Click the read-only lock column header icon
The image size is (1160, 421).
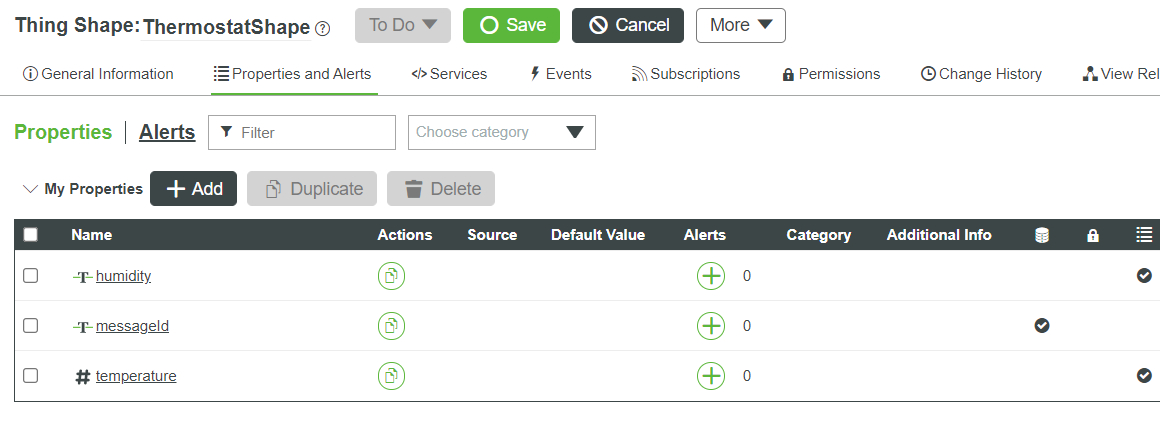click(1093, 235)
